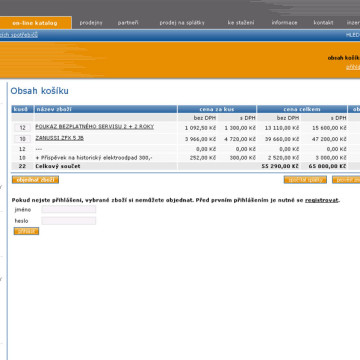This screenshot has width=360, height=360.
Task: Click the 2 520,00 Kč total cell
Action: [x=283, y=158]
